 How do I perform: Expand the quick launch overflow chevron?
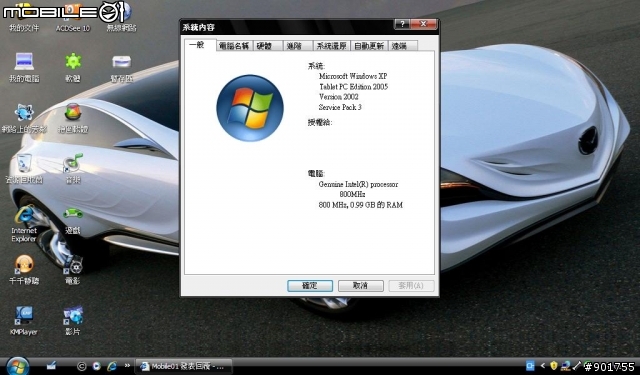click(127, 365)
